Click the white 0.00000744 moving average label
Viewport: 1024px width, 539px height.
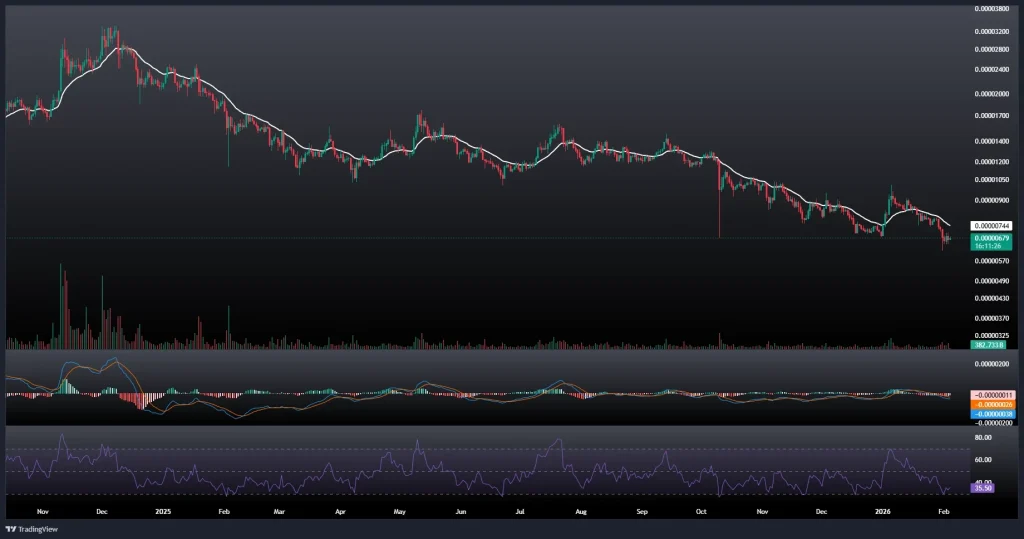991,226
